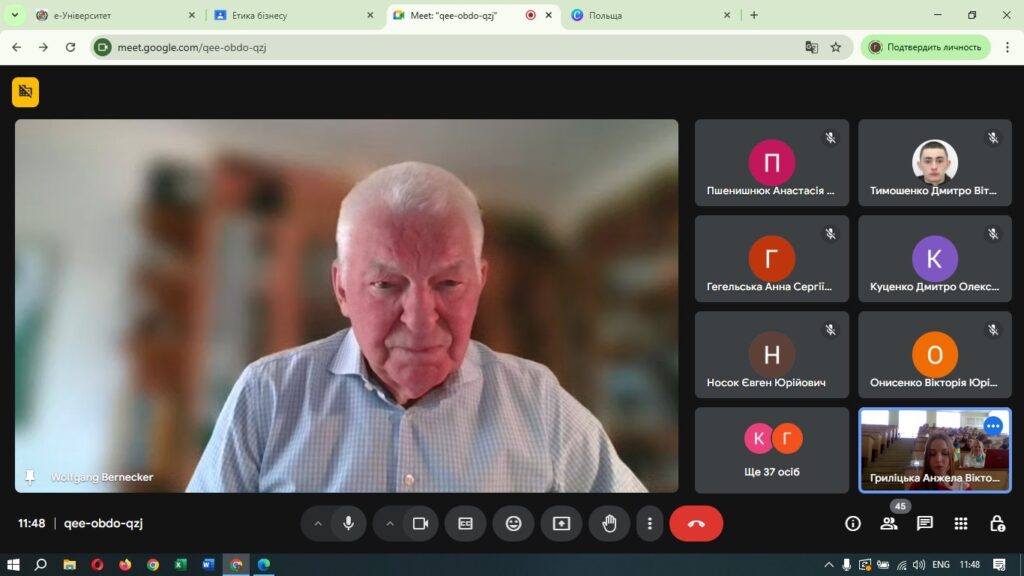The height and width of the screenshot is (576, 1024).
Task: Click the present screen icon
Action: (561, 523)
